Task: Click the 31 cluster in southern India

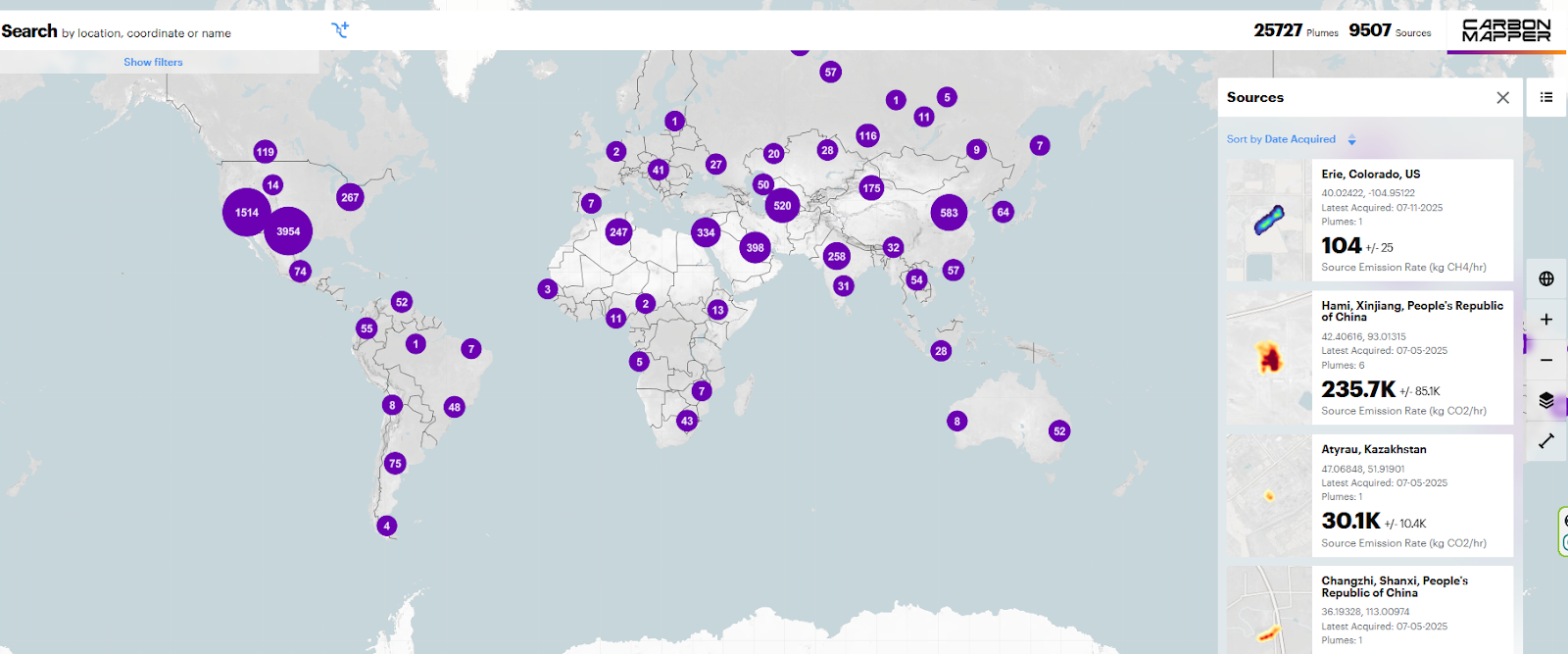Action: click(x=844, y=285)
